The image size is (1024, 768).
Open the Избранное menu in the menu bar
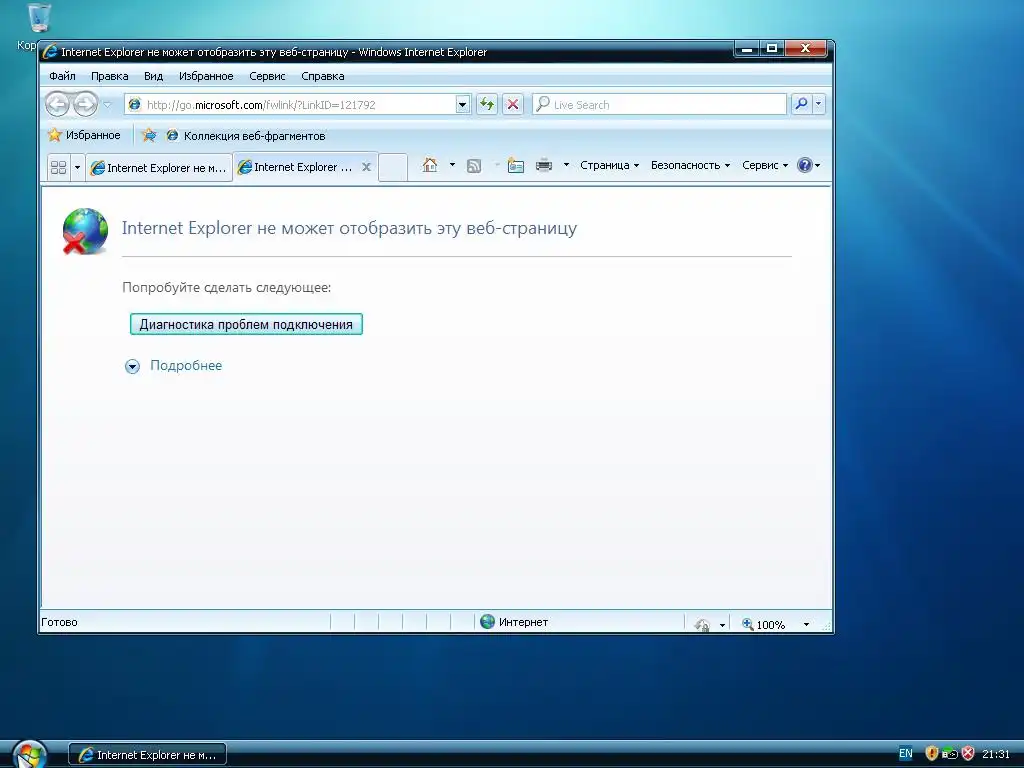click(x=206, y=76)
